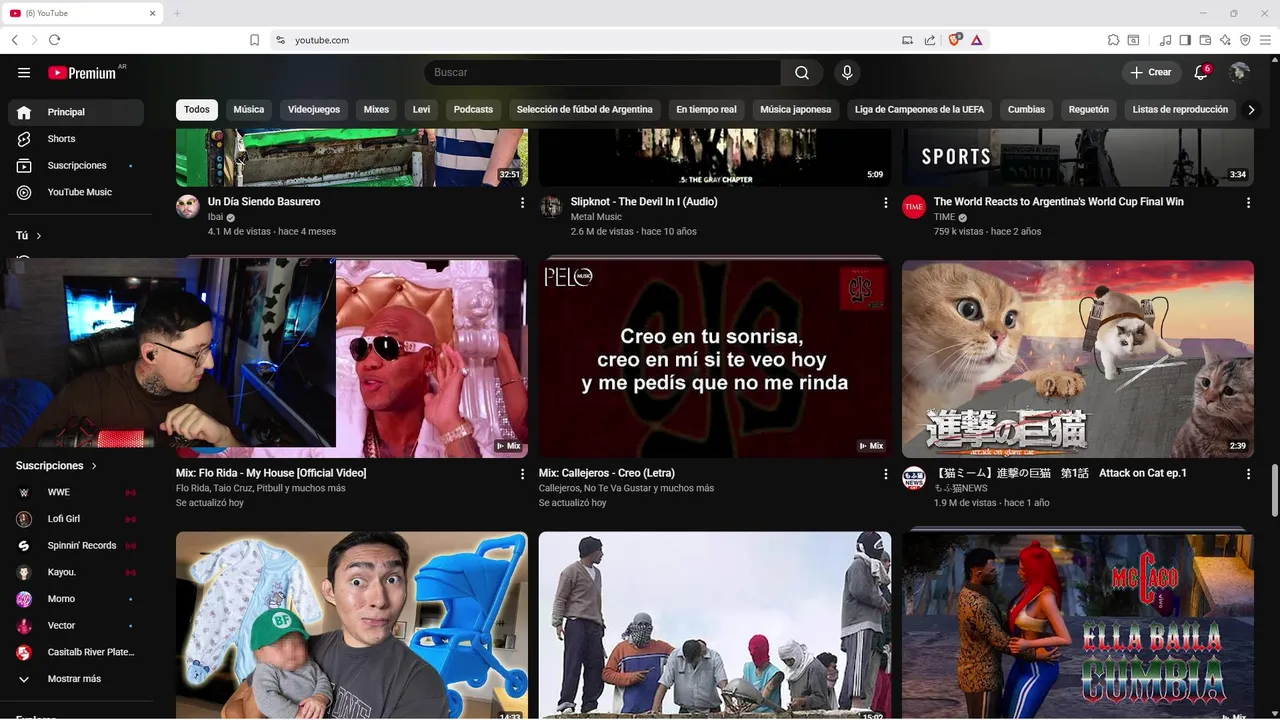Bookmark this page with the bookmark icon
This screenshot has height=720, width=1280.
255,40
